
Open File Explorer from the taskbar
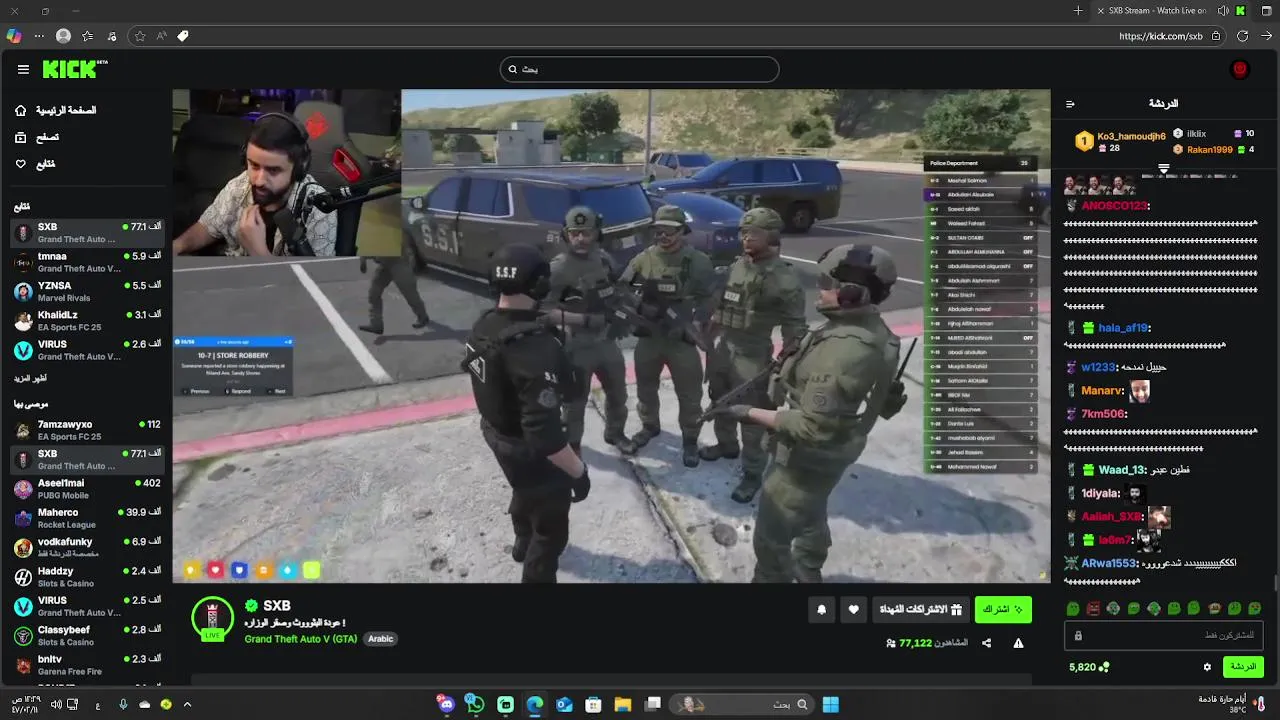click(x=622, y=705)
